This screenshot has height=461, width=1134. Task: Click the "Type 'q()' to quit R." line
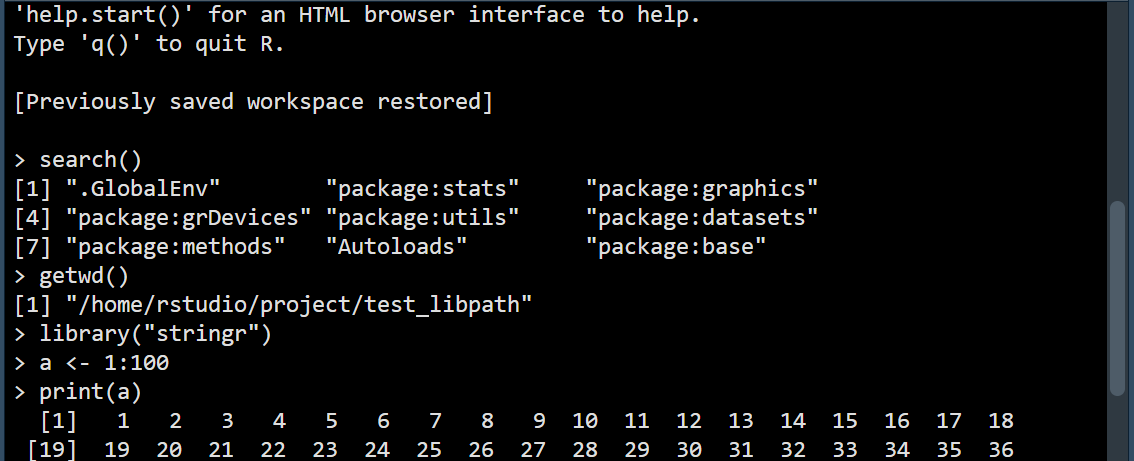pyautogui.click(x=150, y=45)
